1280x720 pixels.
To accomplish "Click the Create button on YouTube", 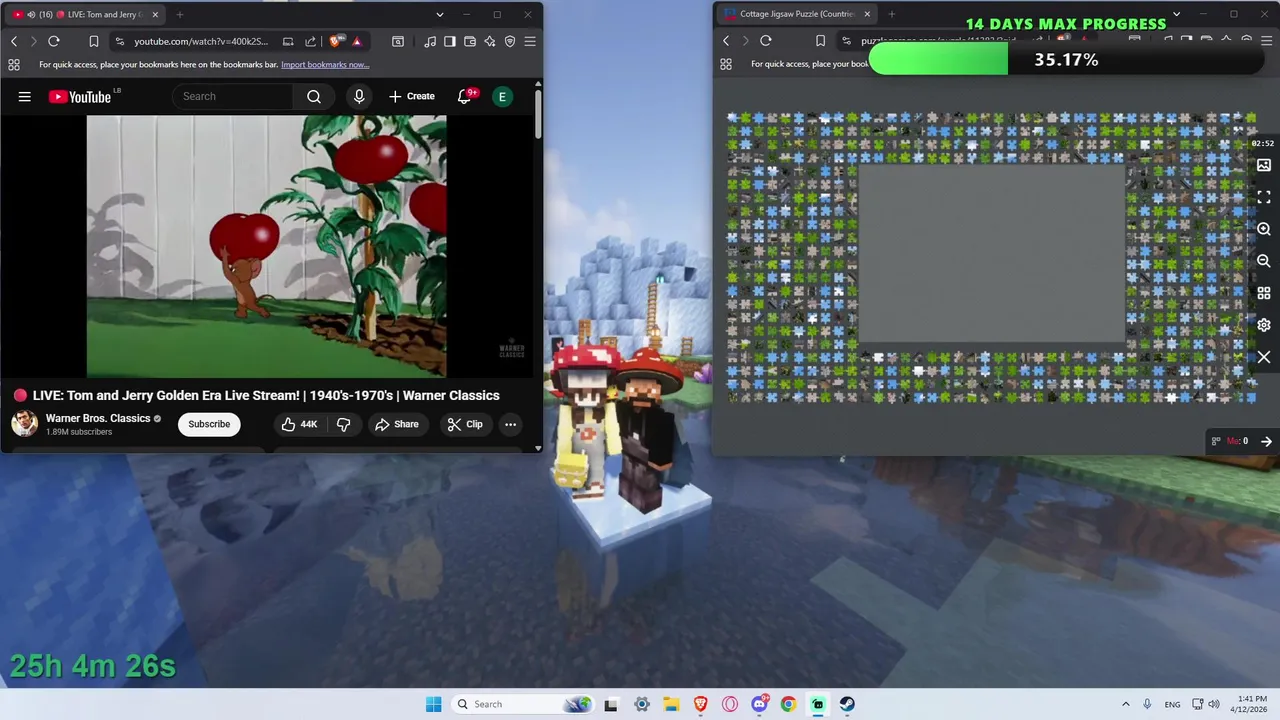I will 412,96.
